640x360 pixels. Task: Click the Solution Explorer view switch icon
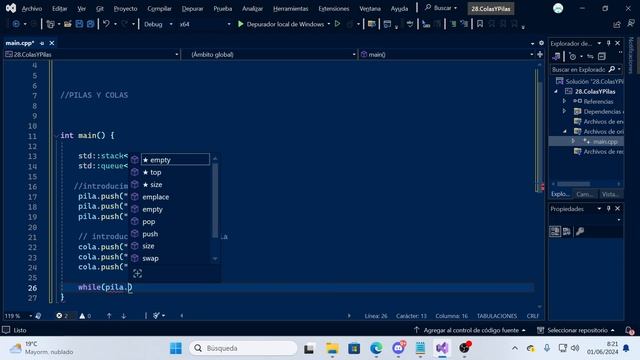(x=556, y=56)
